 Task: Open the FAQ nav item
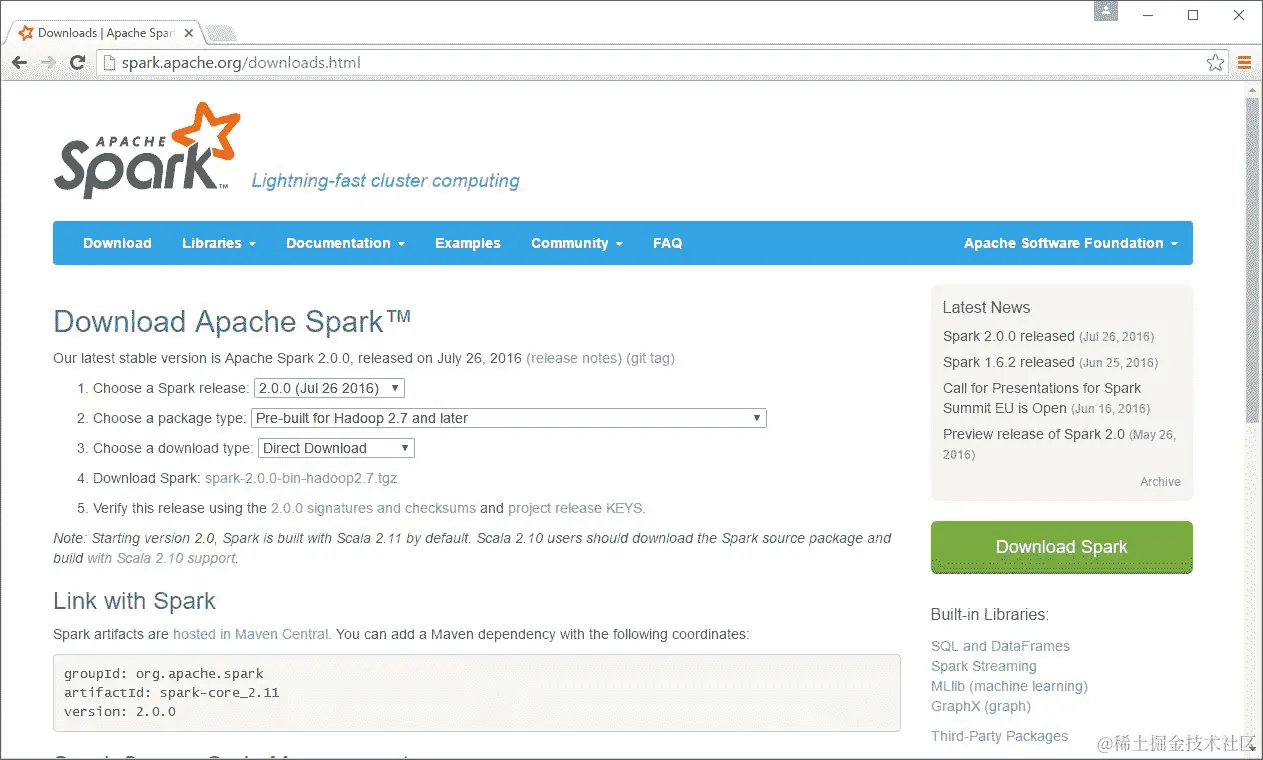[x=668, y=243]
